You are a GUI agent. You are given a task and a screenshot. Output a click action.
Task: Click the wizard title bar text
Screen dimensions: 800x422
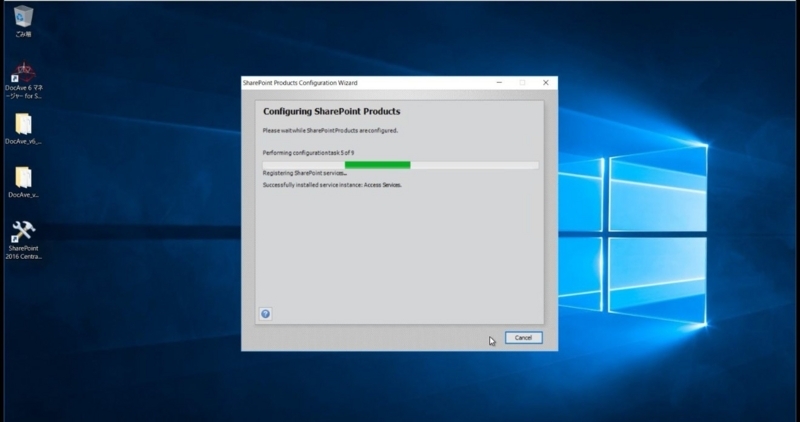tap(300, 83)
